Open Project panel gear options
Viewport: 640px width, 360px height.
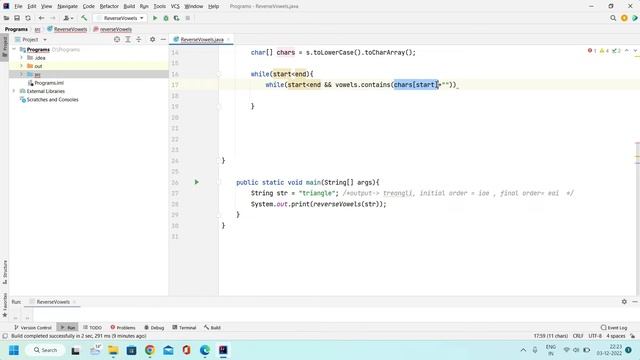(152, 39)
